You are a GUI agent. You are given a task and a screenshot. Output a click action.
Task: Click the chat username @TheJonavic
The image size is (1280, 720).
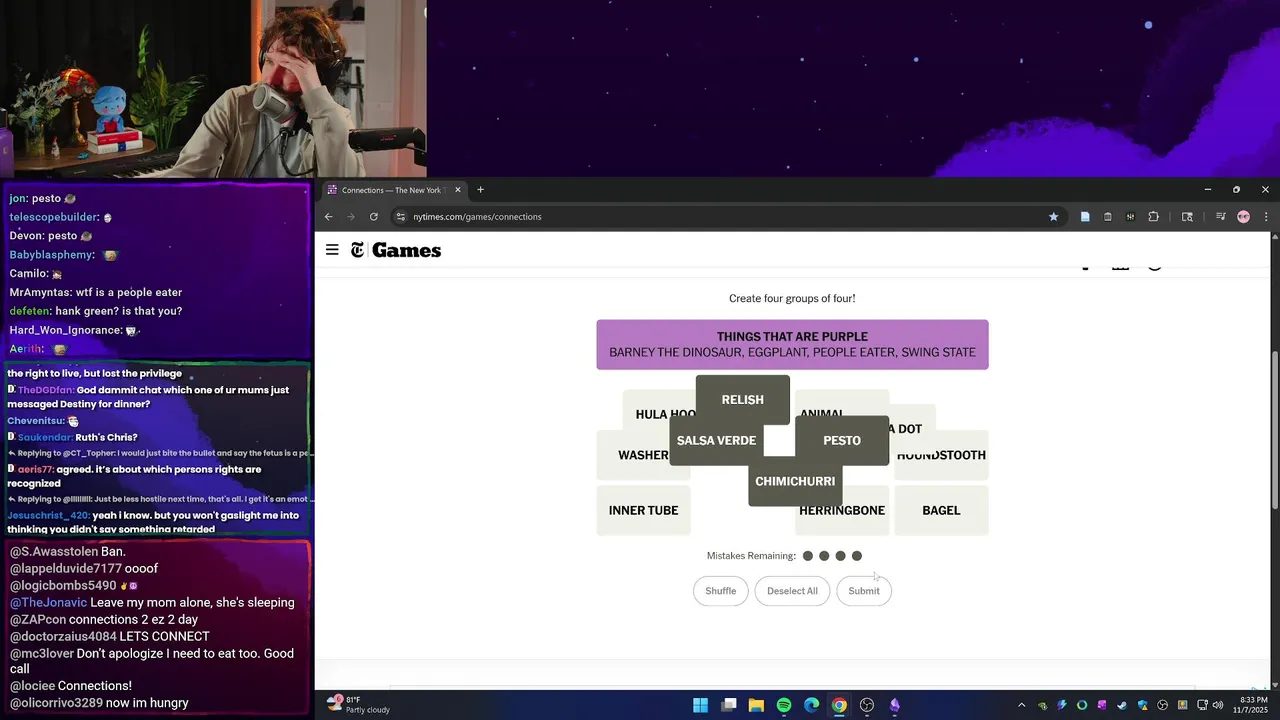(x=48, y=603)
